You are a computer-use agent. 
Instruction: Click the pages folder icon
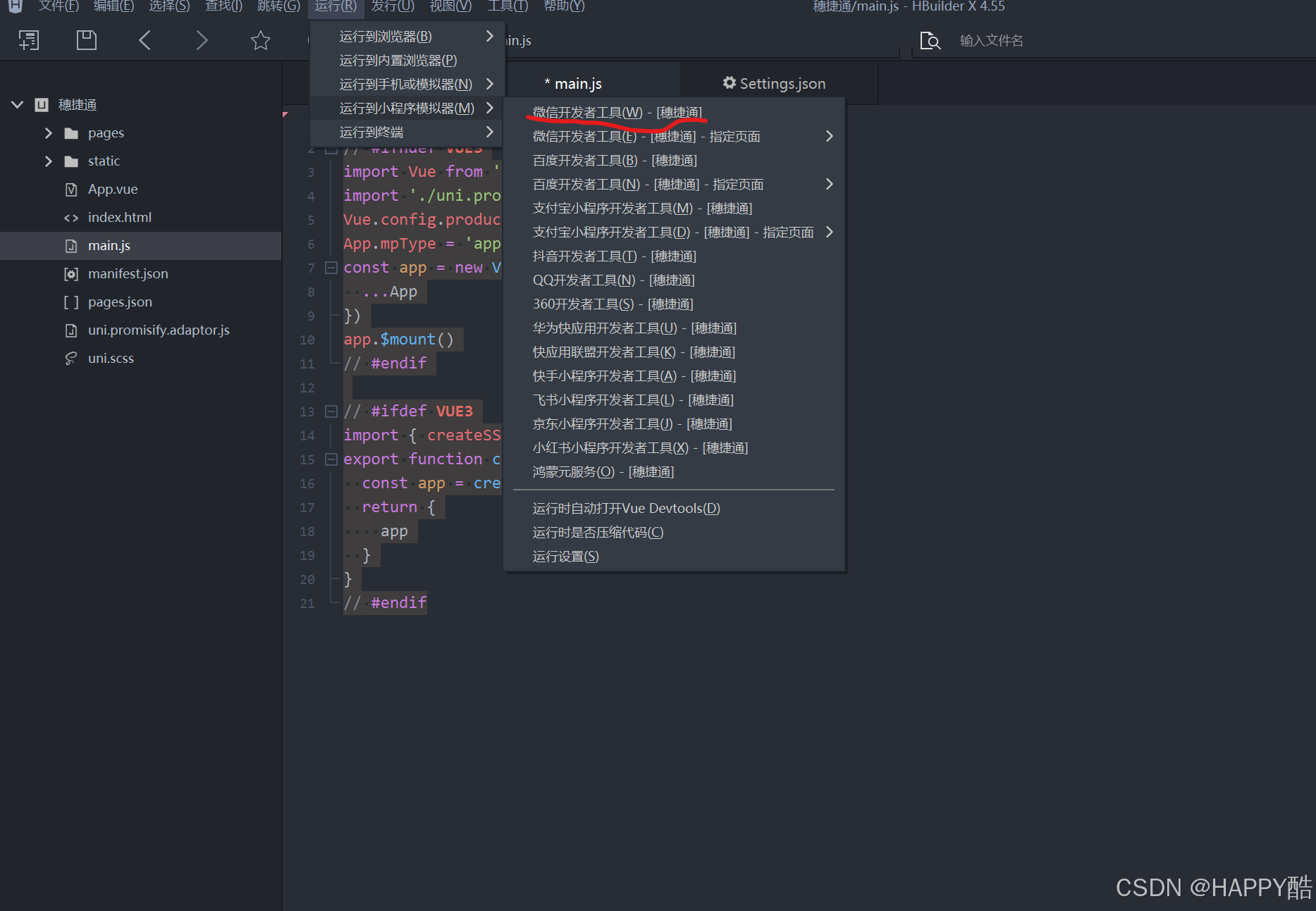(71, 133)
